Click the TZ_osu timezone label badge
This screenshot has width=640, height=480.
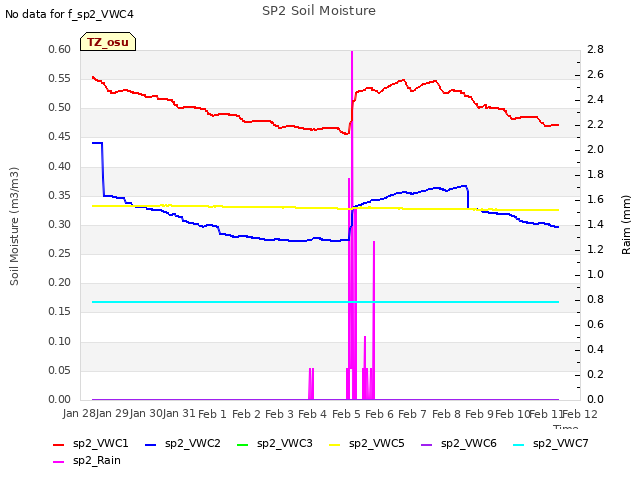coord(108,42)
